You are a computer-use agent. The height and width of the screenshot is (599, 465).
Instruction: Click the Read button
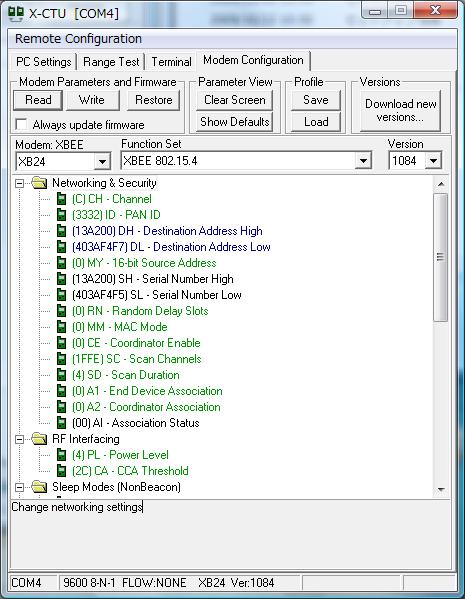(x=38, y=100)
